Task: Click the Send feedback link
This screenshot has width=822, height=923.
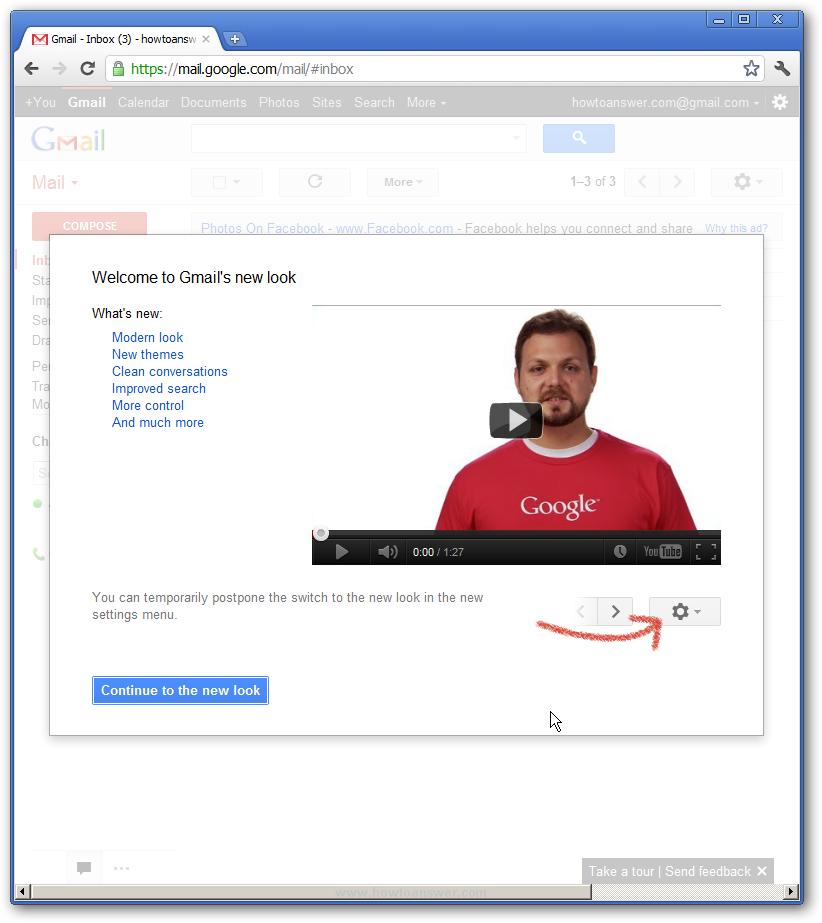Action: click(708, 871)
